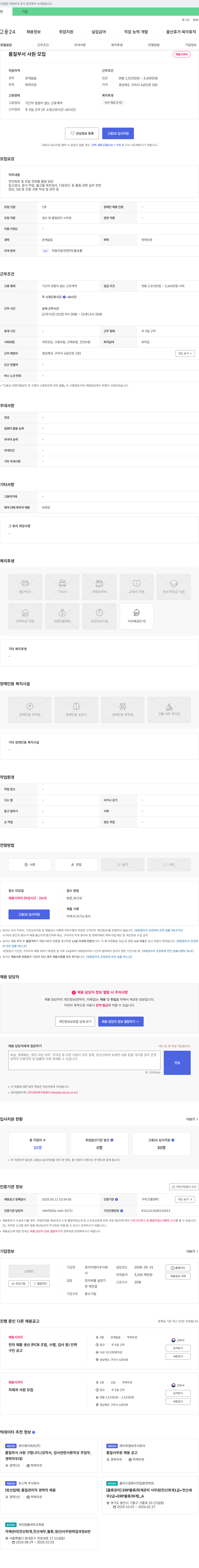Viewport: 199px width, 1568px height.
Task: Click the 직원대출제도 welfare icon
Action: click(x=62, y=616)
